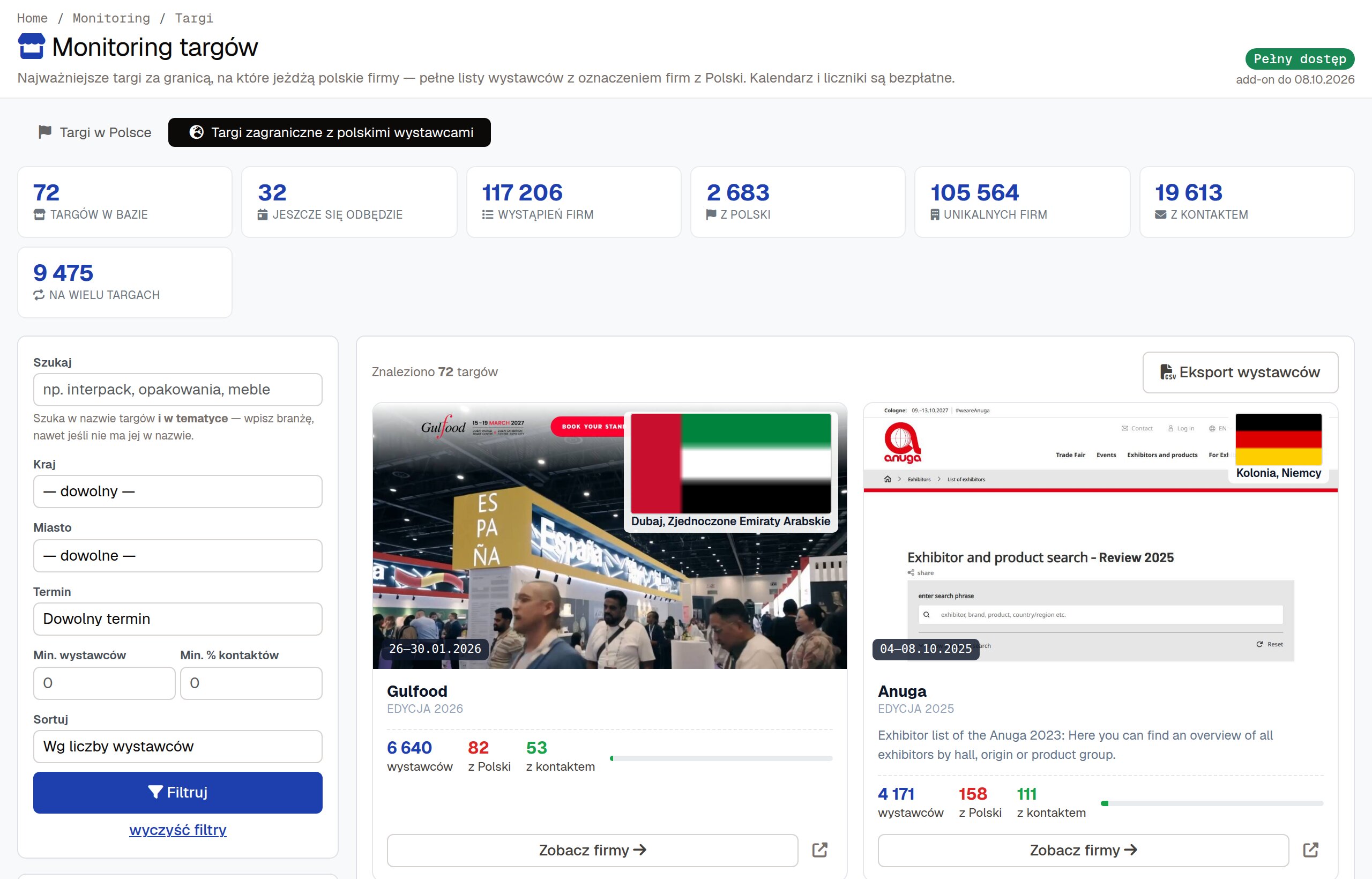This screenshot has height=879, width=1372.
Task: Focus the Min. % kontaktów field
Action: click(x=251, y=683)
